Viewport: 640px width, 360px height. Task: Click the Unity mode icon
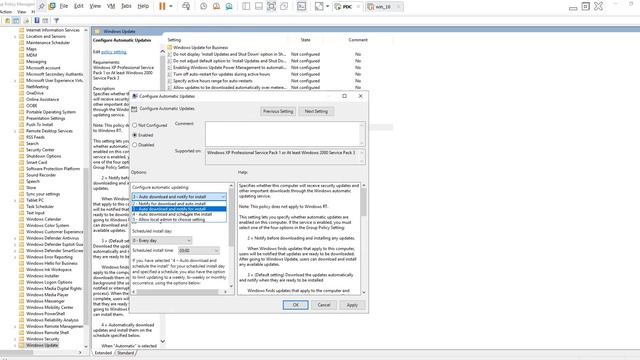coord(284,6)
